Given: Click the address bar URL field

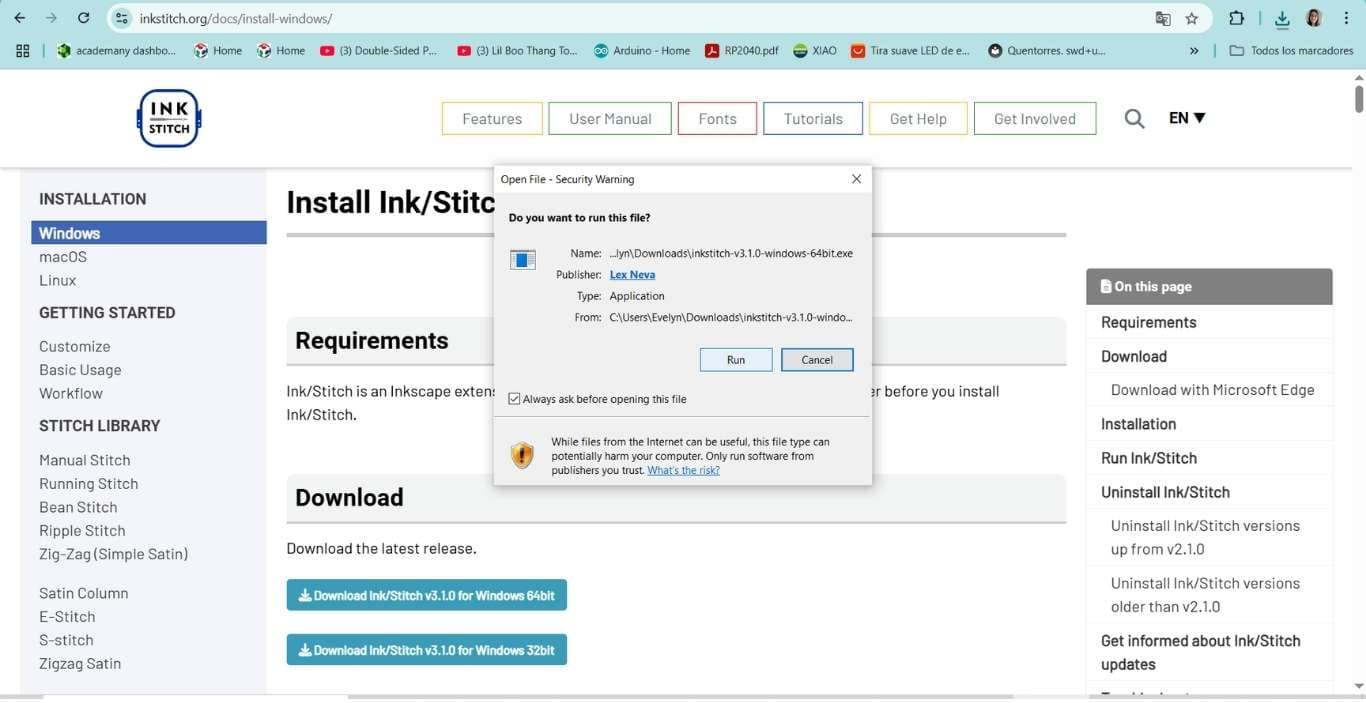Looking at the screenshot, I should (640, 18).
